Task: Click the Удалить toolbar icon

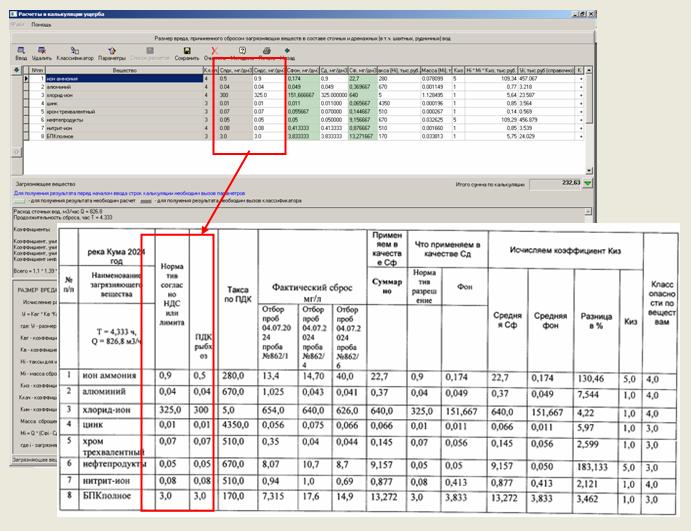Action: pyautogui.click(x=41, y=52)
